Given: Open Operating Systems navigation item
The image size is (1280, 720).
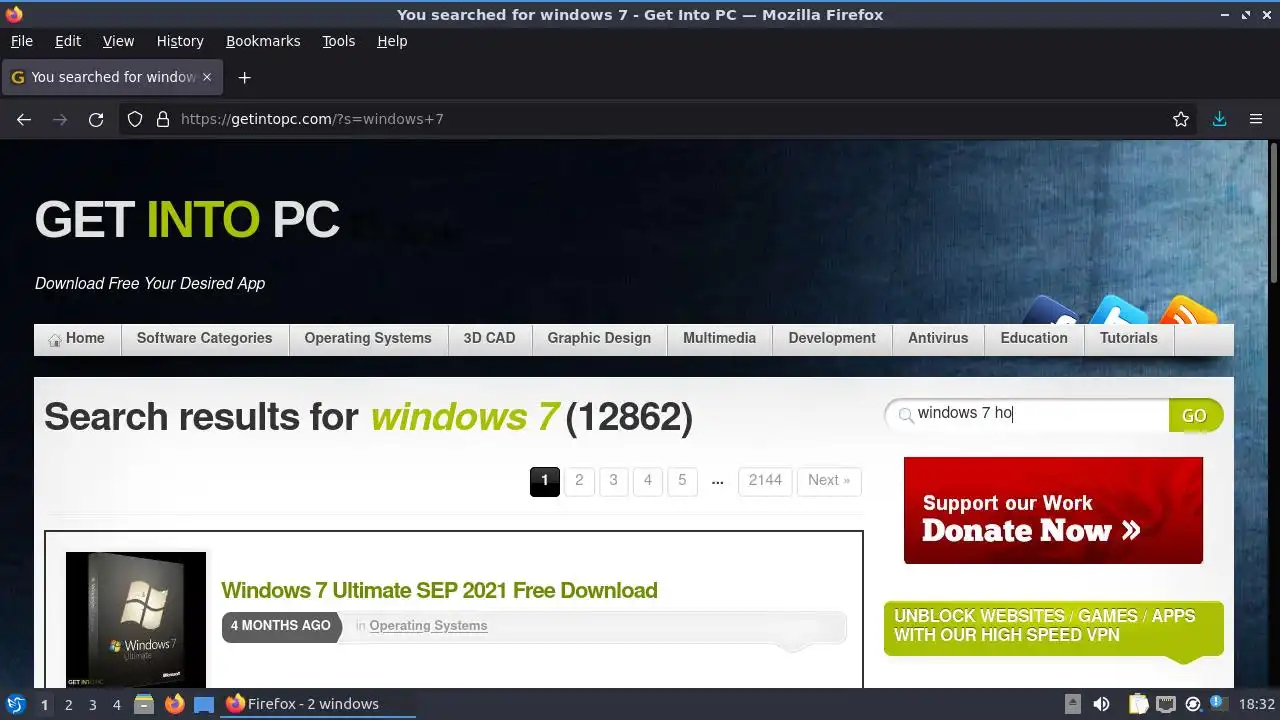Looking at the screenshot, I should tap(368, 339).
